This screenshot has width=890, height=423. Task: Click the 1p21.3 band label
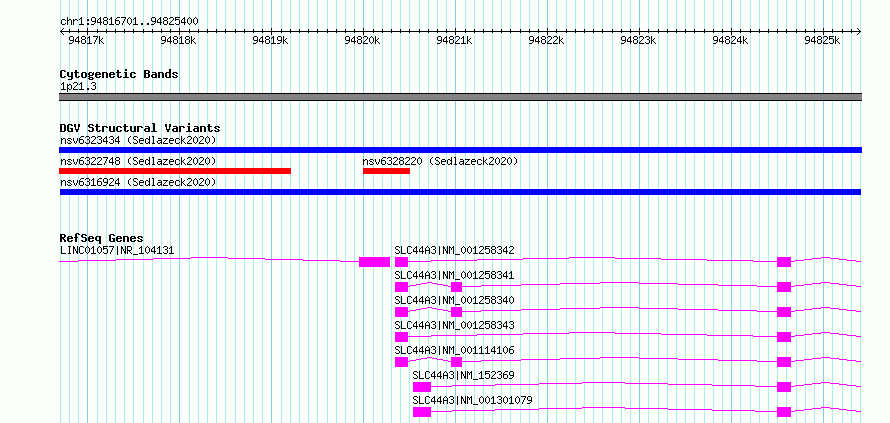tap(78, 86)
